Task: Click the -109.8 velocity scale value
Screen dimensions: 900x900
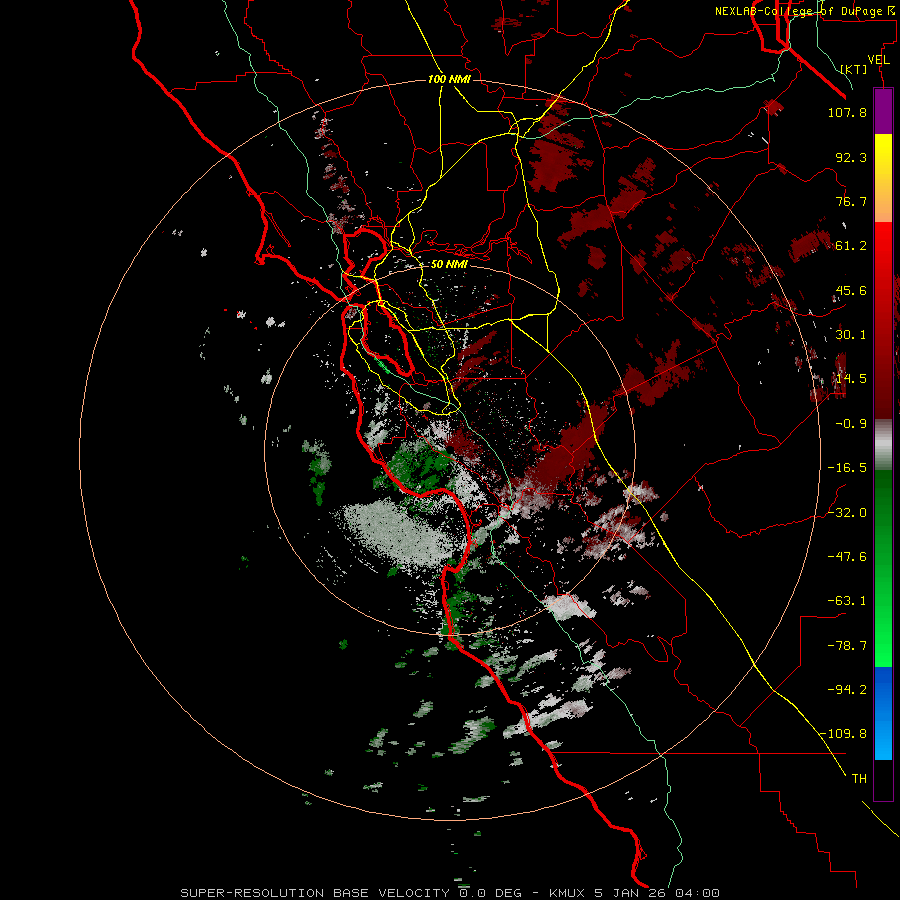Action: (x=844, y=734)
